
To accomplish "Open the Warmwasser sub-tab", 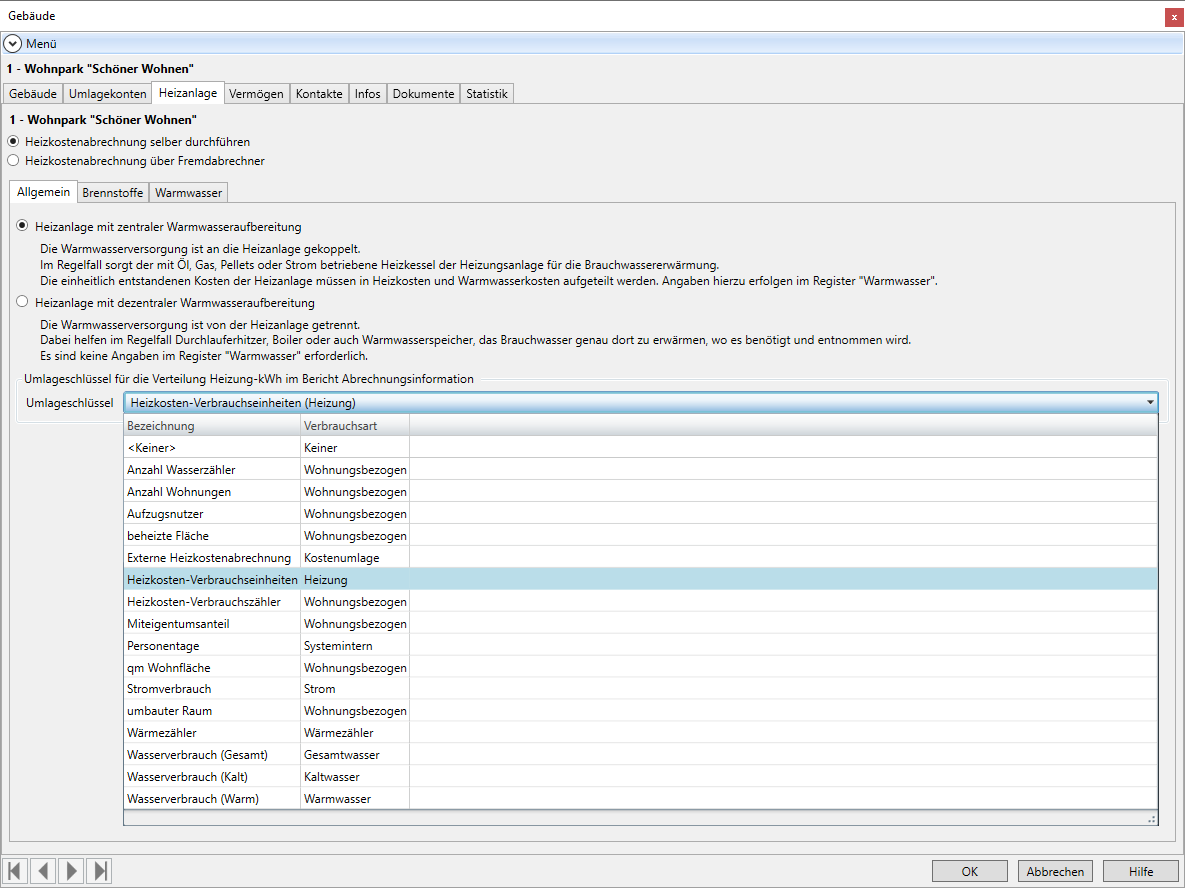I will 188,192.
